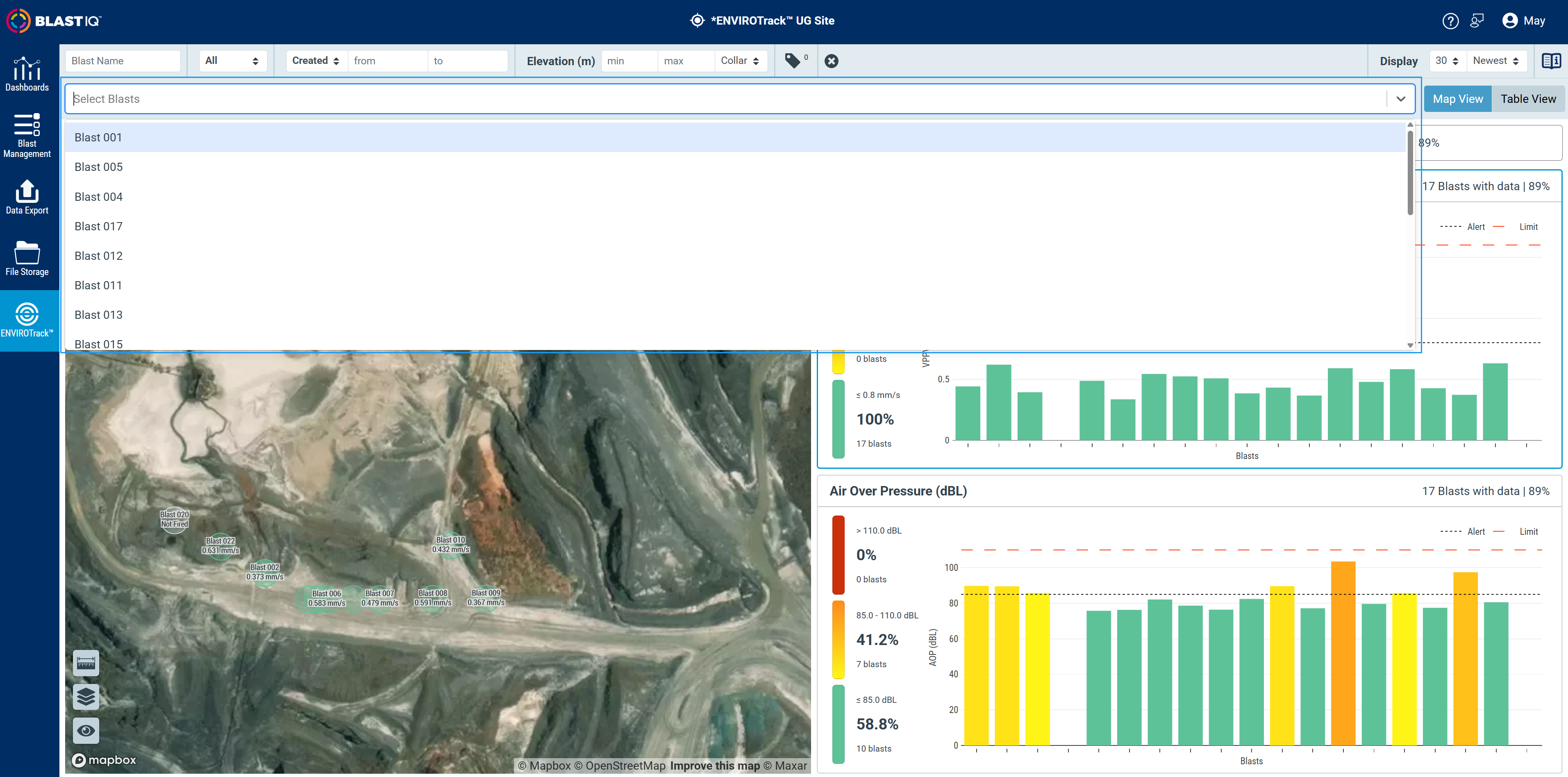Click the blast list scrollbar thumb
The width and height of the screenshot is (1568, 777).
[1410, 172]
